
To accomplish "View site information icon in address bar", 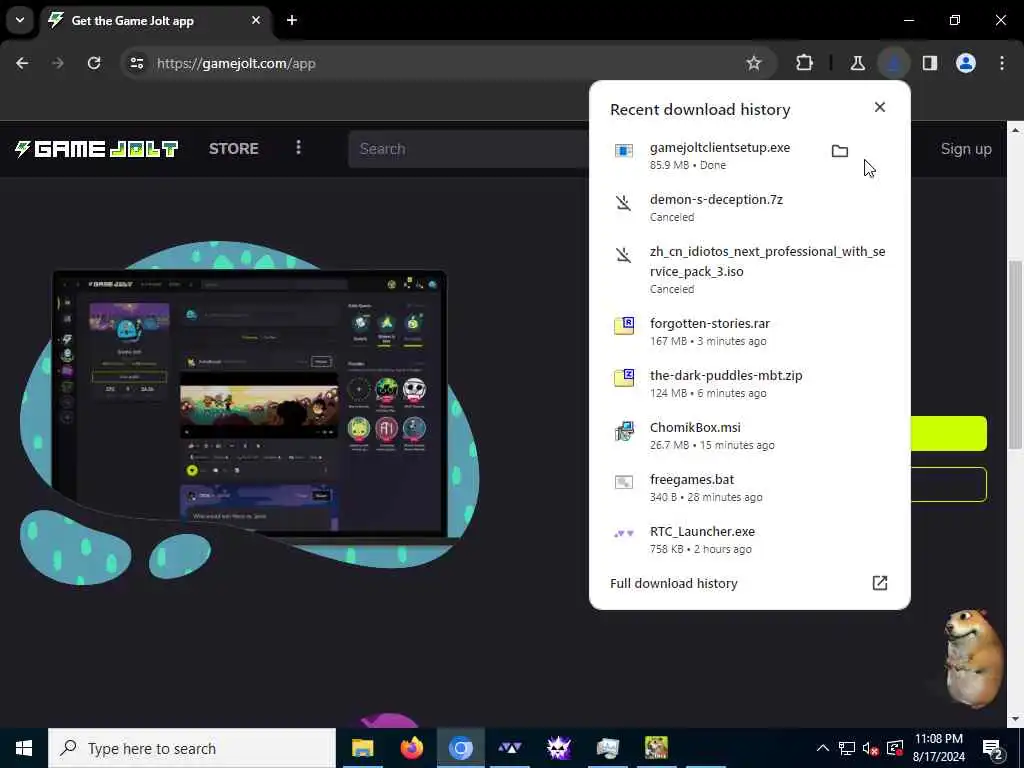I will (136, 63).
